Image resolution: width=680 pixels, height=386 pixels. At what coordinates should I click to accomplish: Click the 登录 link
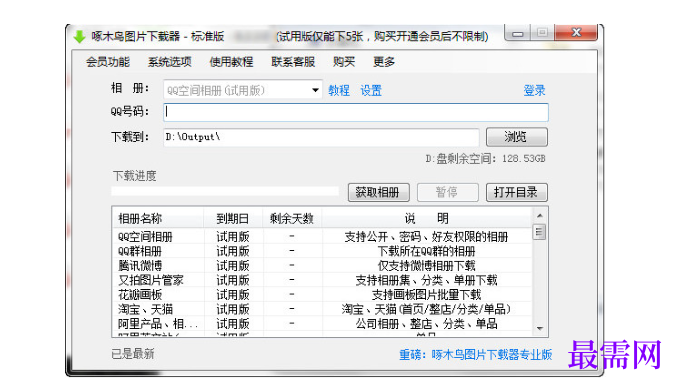click(534, 90)
